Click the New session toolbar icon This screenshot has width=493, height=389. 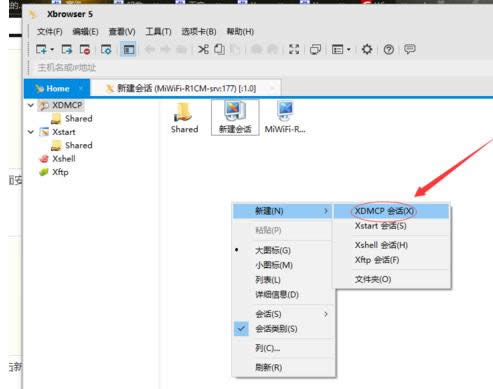[x=42, y=50]
